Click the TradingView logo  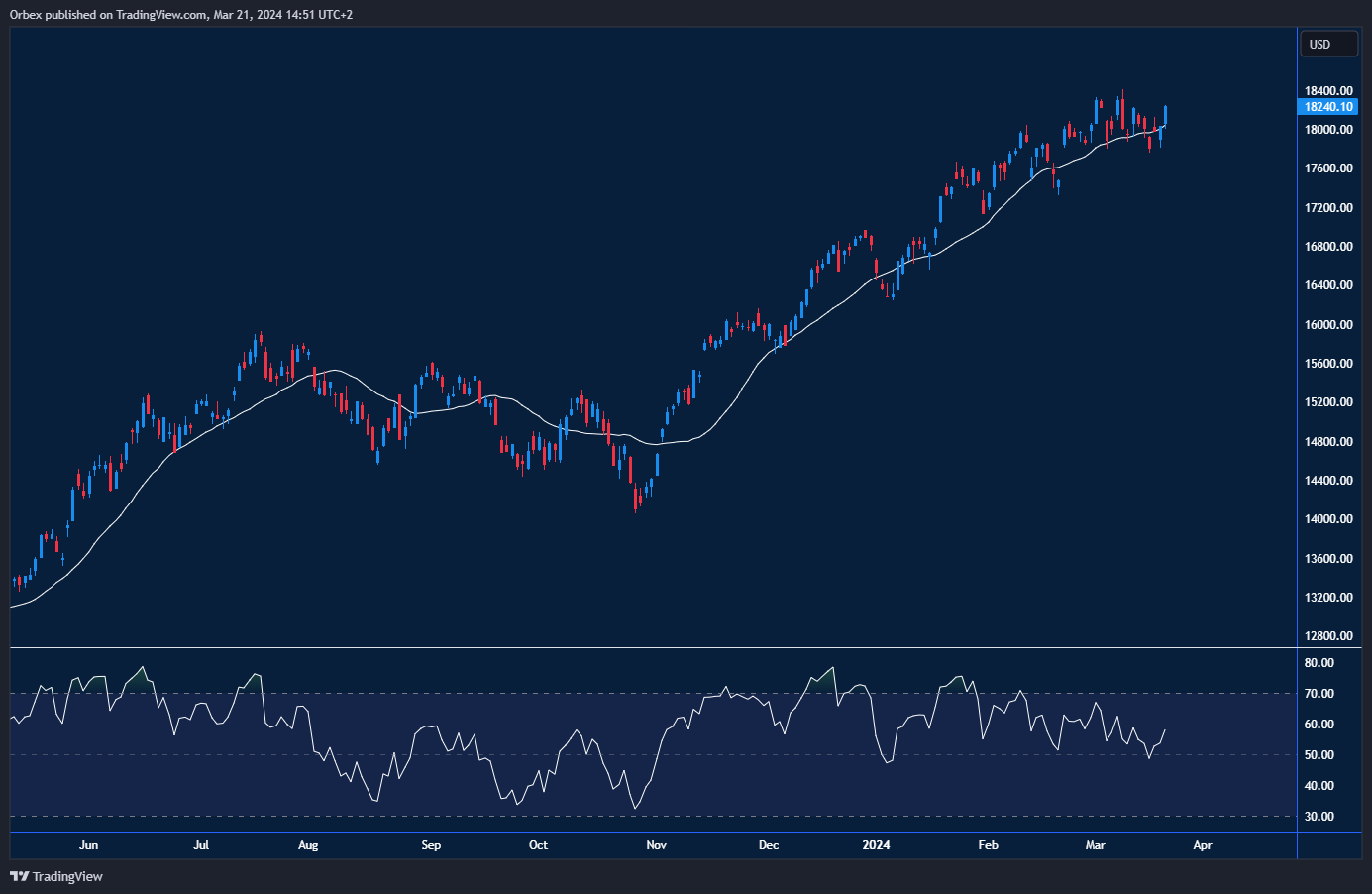pos(17,876)
